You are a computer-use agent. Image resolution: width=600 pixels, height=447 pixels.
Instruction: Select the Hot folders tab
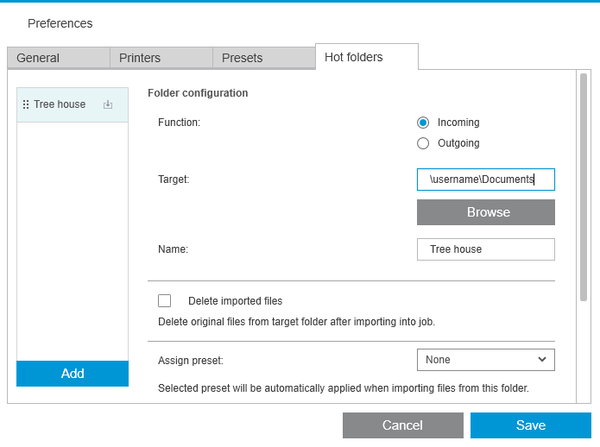[367, 57]
